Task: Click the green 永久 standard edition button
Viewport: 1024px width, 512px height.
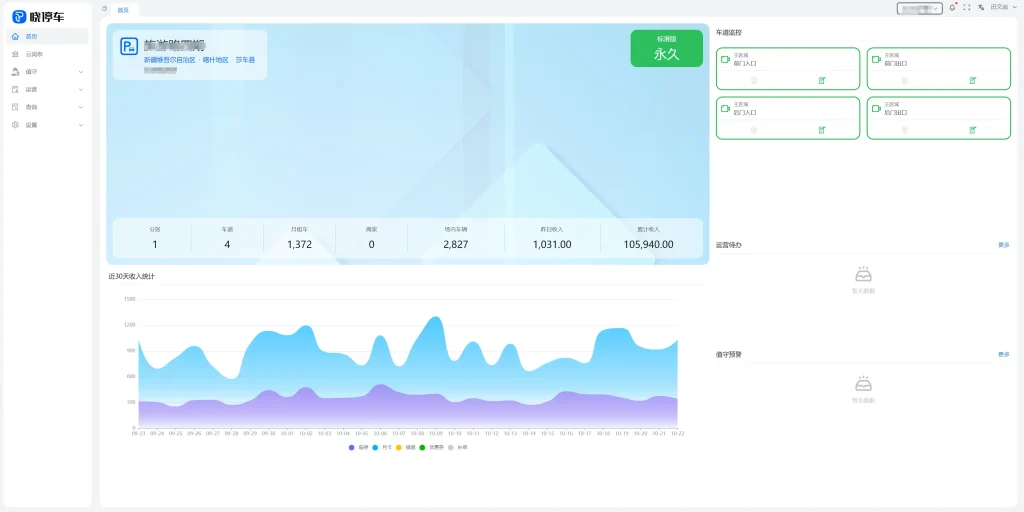Action: pos(666,49)
